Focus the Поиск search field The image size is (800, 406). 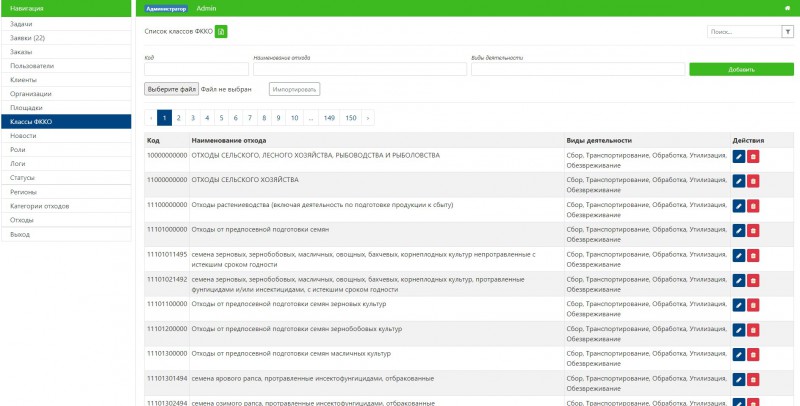click(x=742, y=32)
